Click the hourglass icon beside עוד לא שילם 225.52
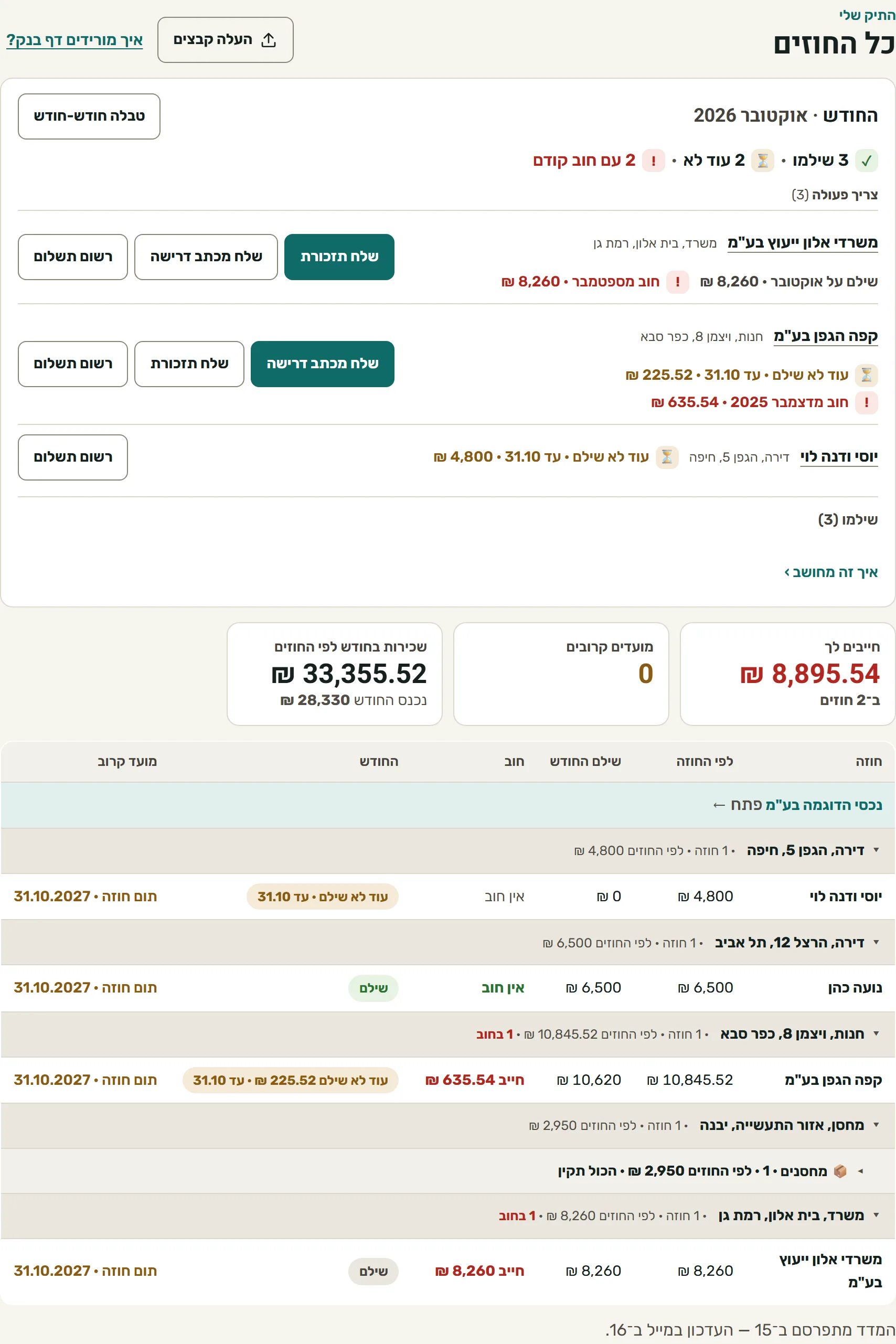Image resolution: width=896 pixels, height=1344 pixels. (866, 375)
